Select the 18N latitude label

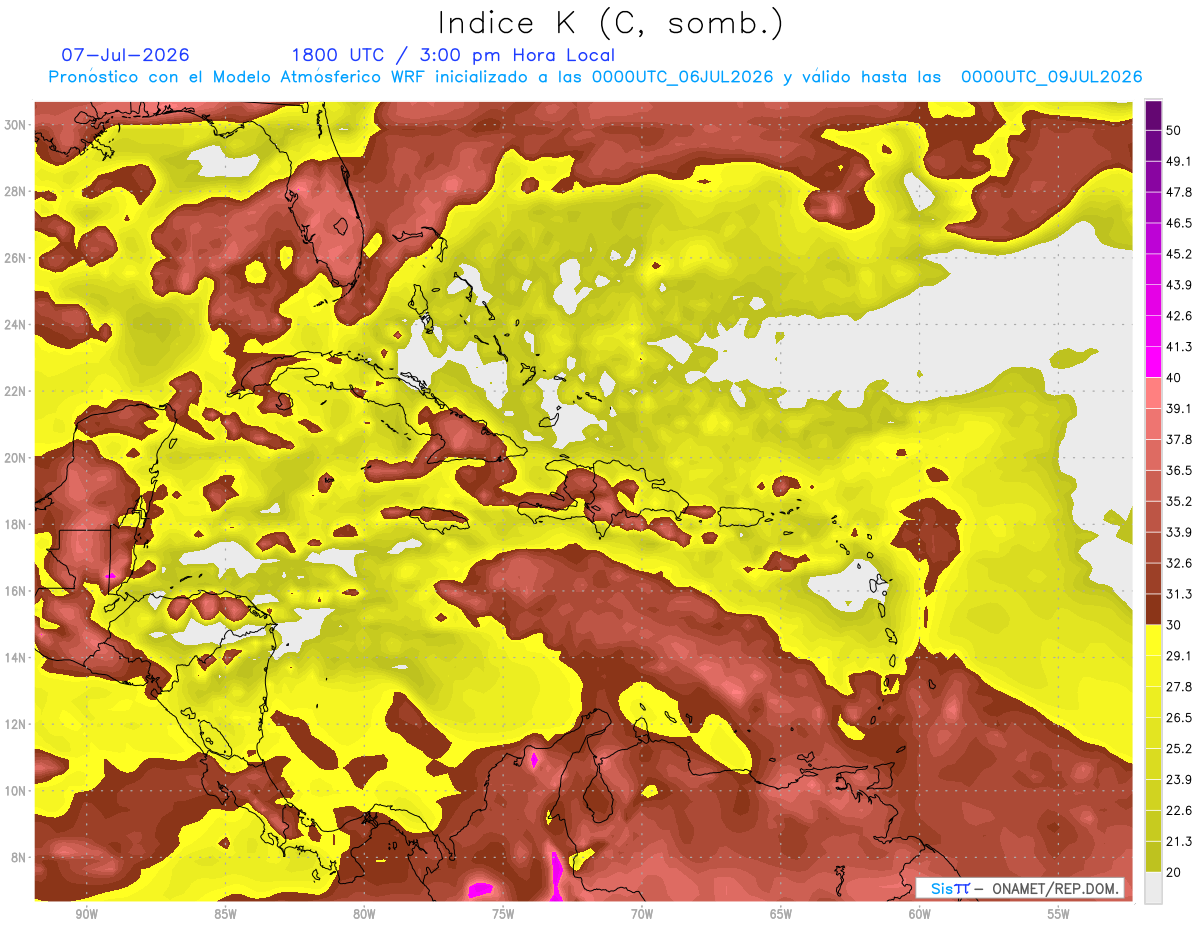point(16,525)
